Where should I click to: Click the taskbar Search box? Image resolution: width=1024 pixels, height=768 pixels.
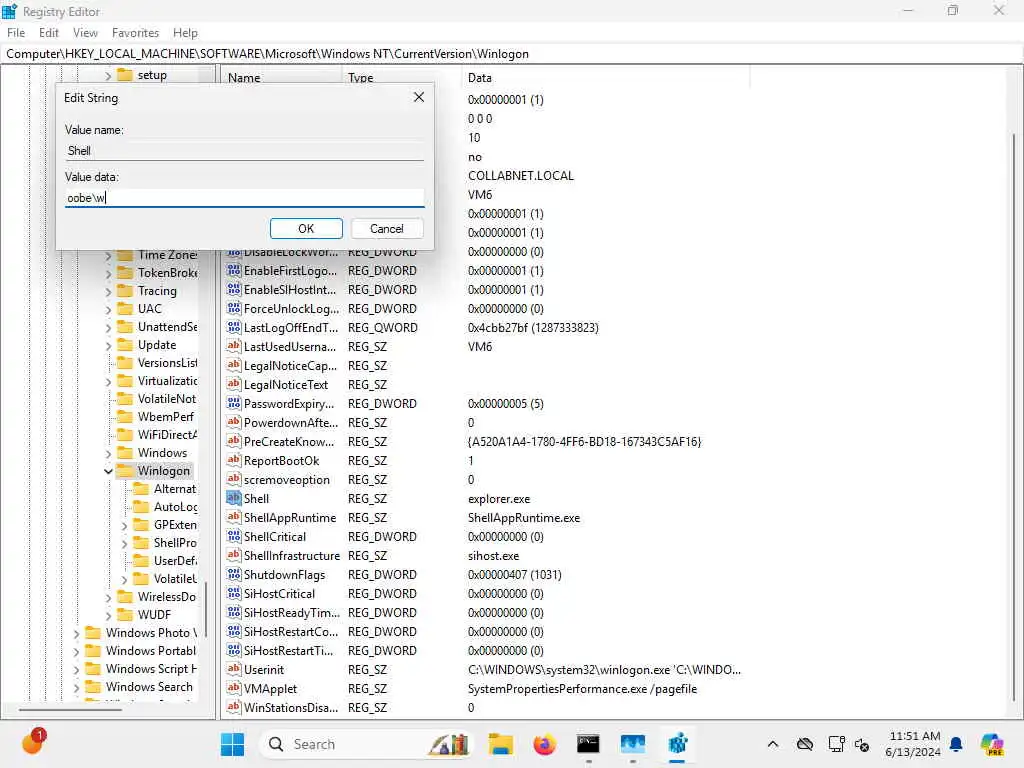pos(366,744)
